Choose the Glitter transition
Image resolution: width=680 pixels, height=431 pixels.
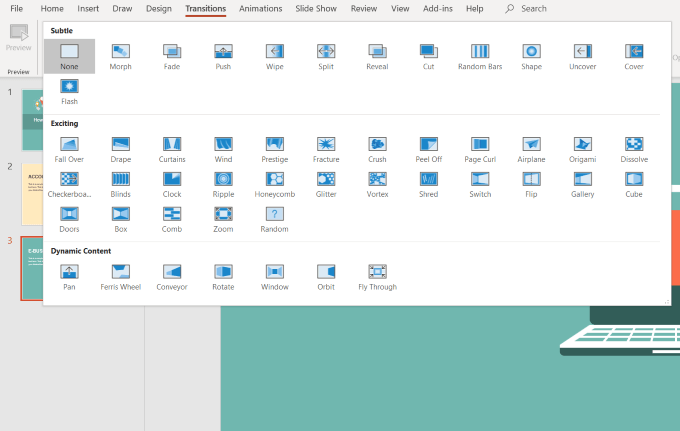click(x=326, y=184)
